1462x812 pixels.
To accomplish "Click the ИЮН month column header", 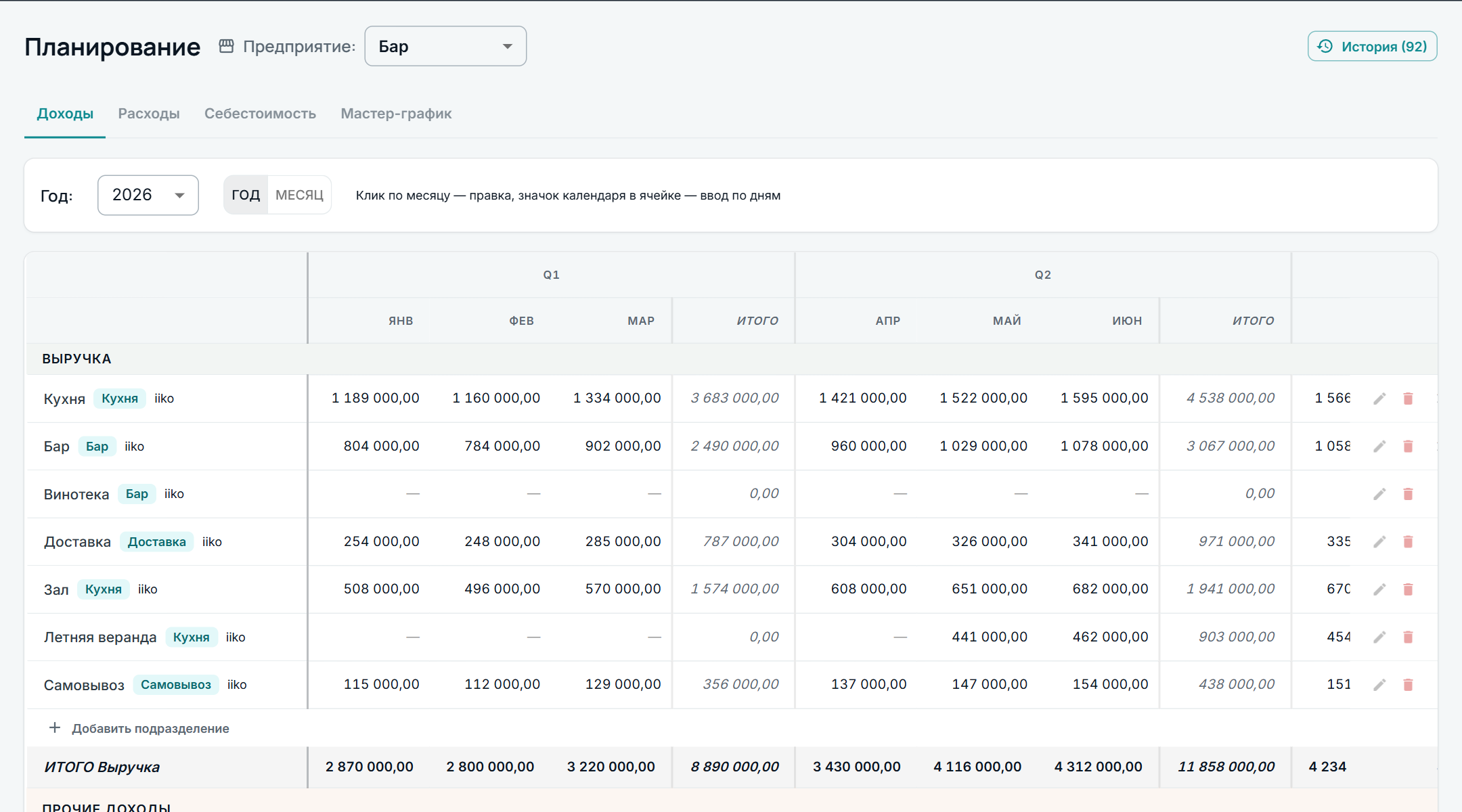I will 1127,321.
